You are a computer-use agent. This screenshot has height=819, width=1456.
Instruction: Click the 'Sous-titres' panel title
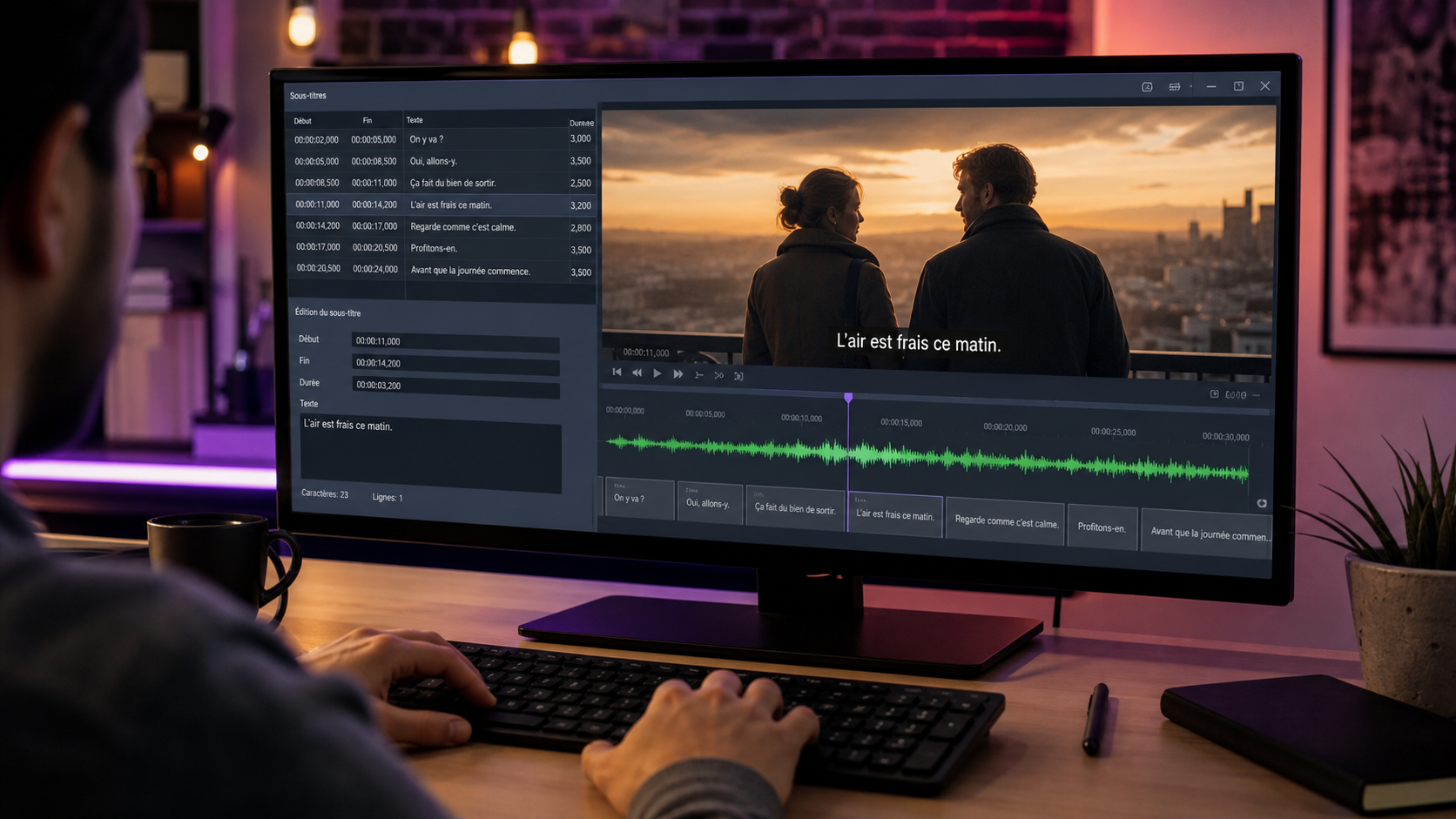point(308,96)
